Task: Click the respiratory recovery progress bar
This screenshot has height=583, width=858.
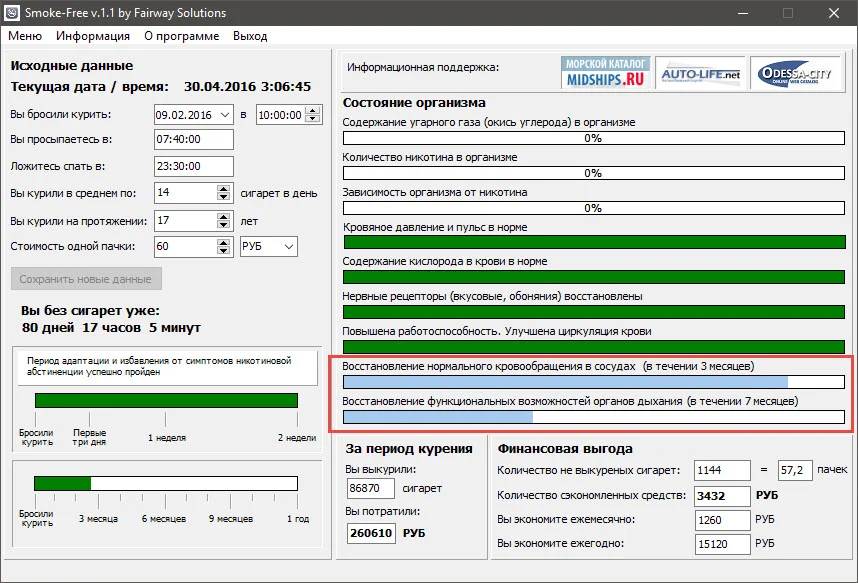Action: click(593, 417)
